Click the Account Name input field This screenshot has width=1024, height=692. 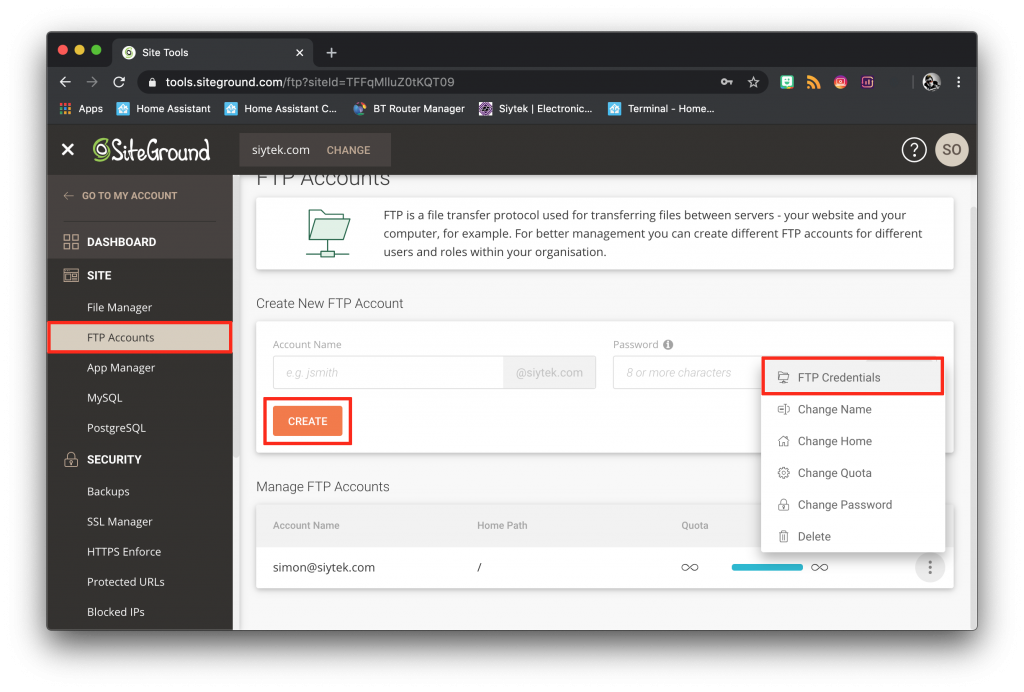(x=388, y=373)
